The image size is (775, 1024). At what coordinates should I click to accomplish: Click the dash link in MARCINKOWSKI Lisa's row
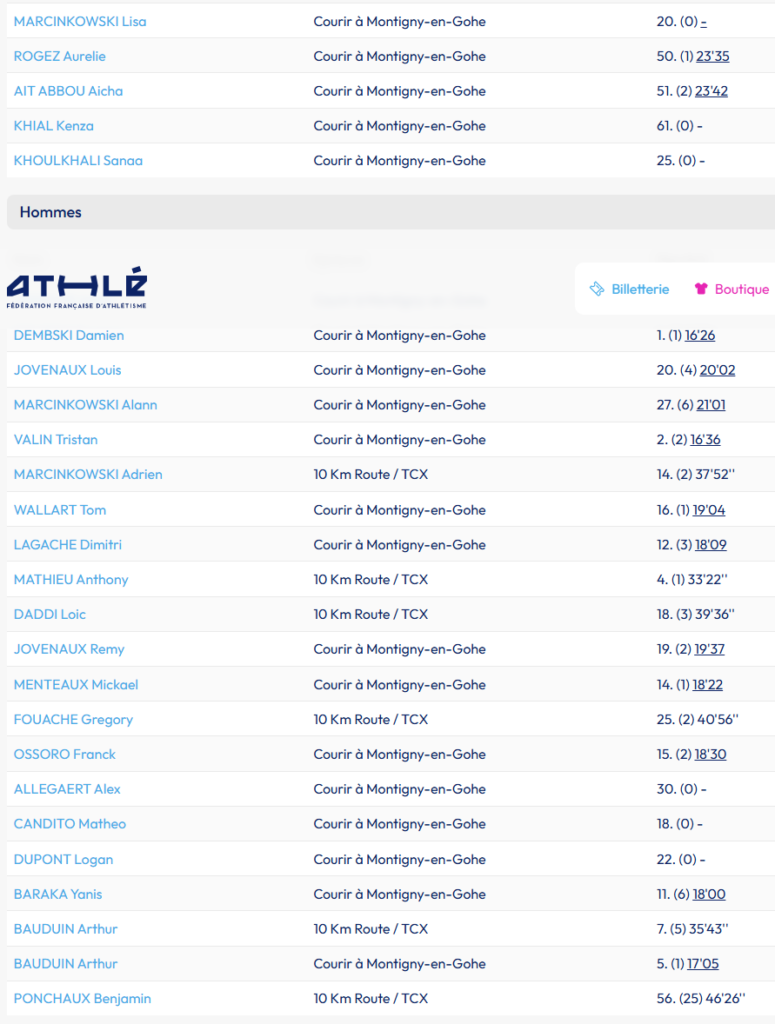coord(704,21)
